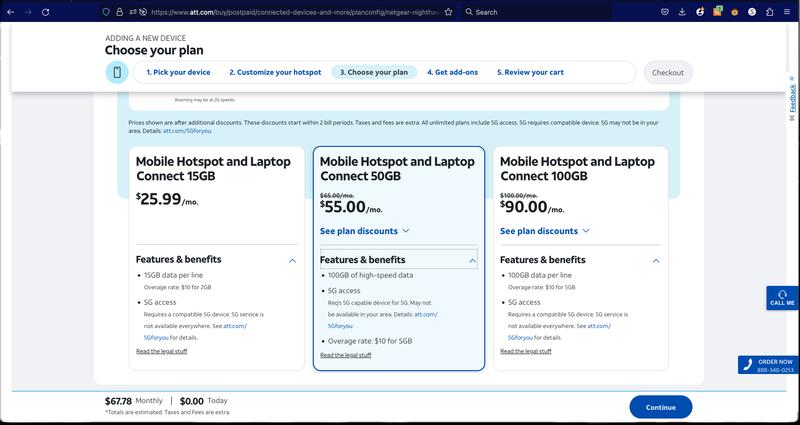The width and height of the screenshot is (800, 425).
Task: Open 5Gforyou link in the 100GB plan card
Action: point(520,338)
